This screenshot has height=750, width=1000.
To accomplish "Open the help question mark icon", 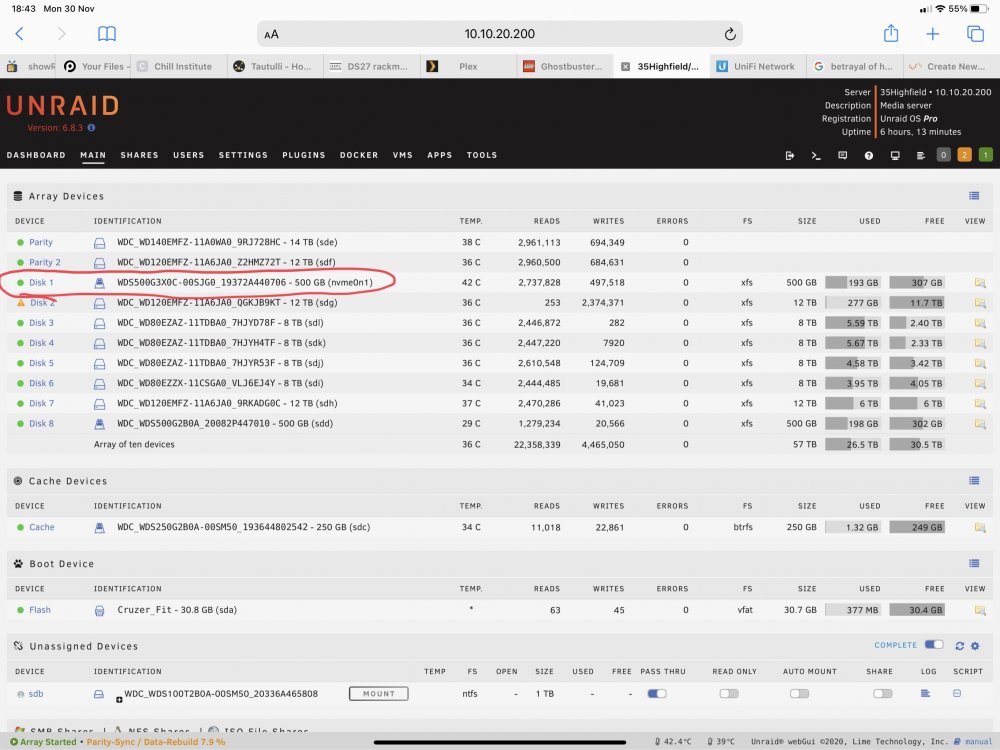I will [869, 156].
